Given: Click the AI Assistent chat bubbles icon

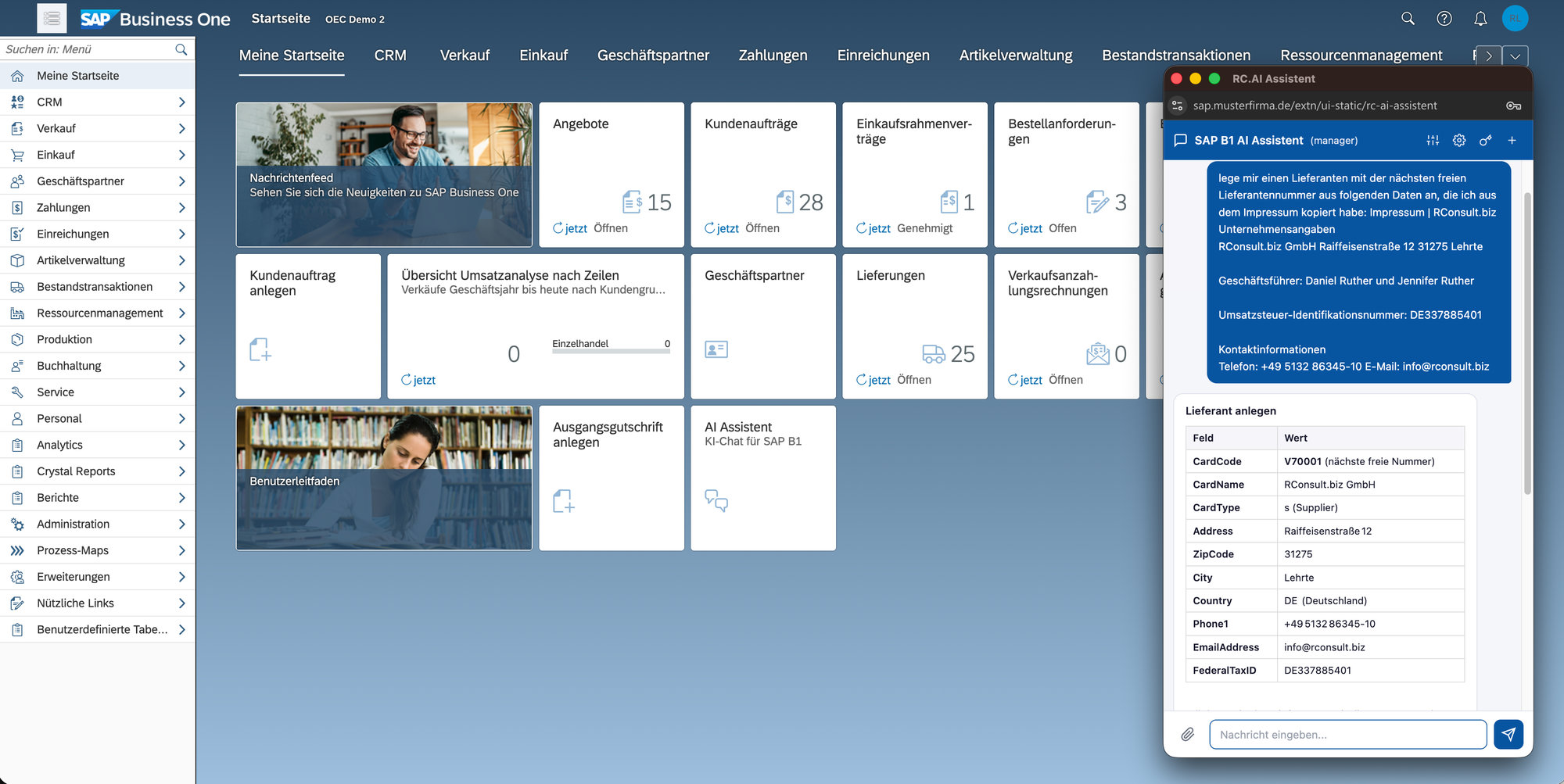Looking at the screenshot, I should (716, 500).
